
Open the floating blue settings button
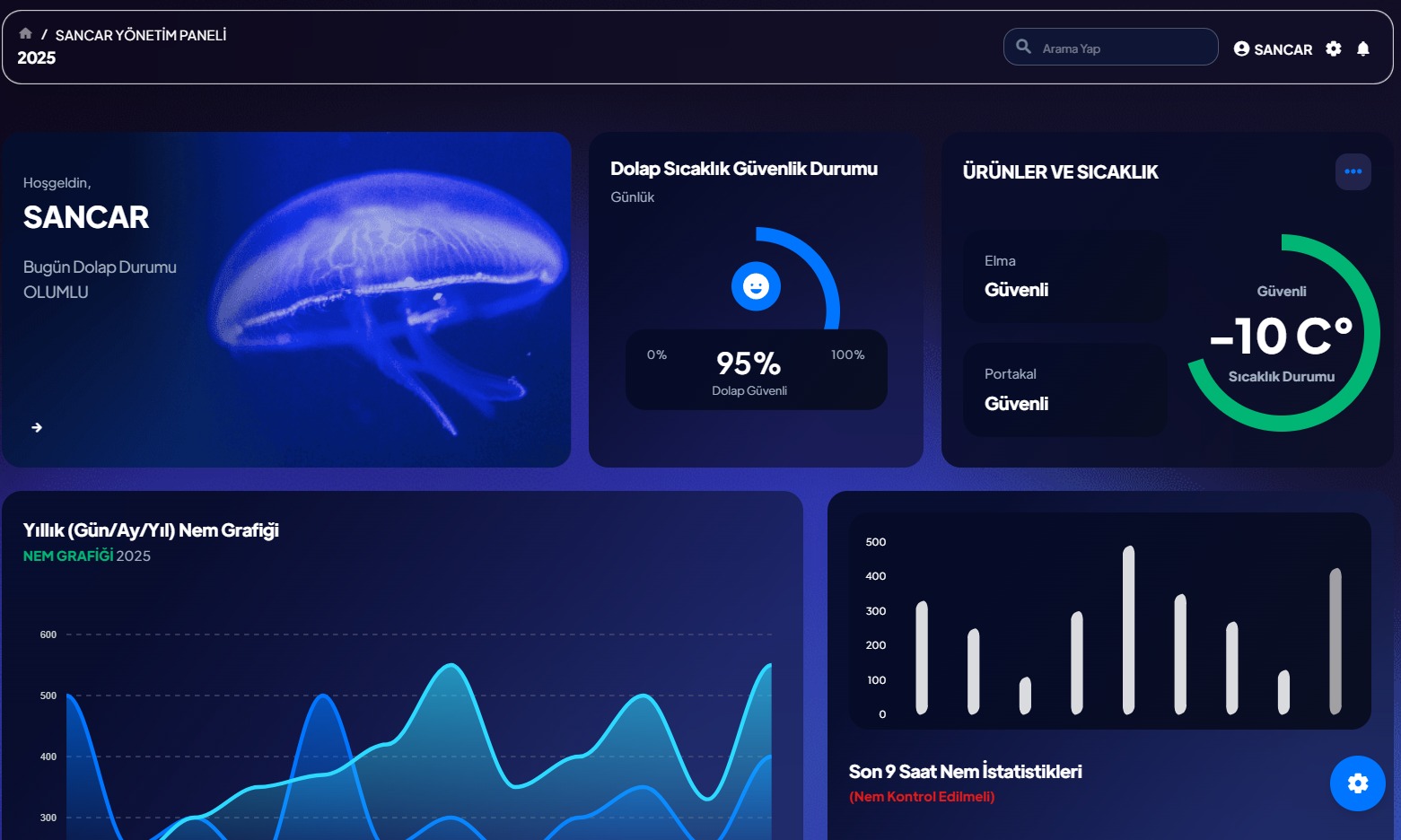[1357, 783]
